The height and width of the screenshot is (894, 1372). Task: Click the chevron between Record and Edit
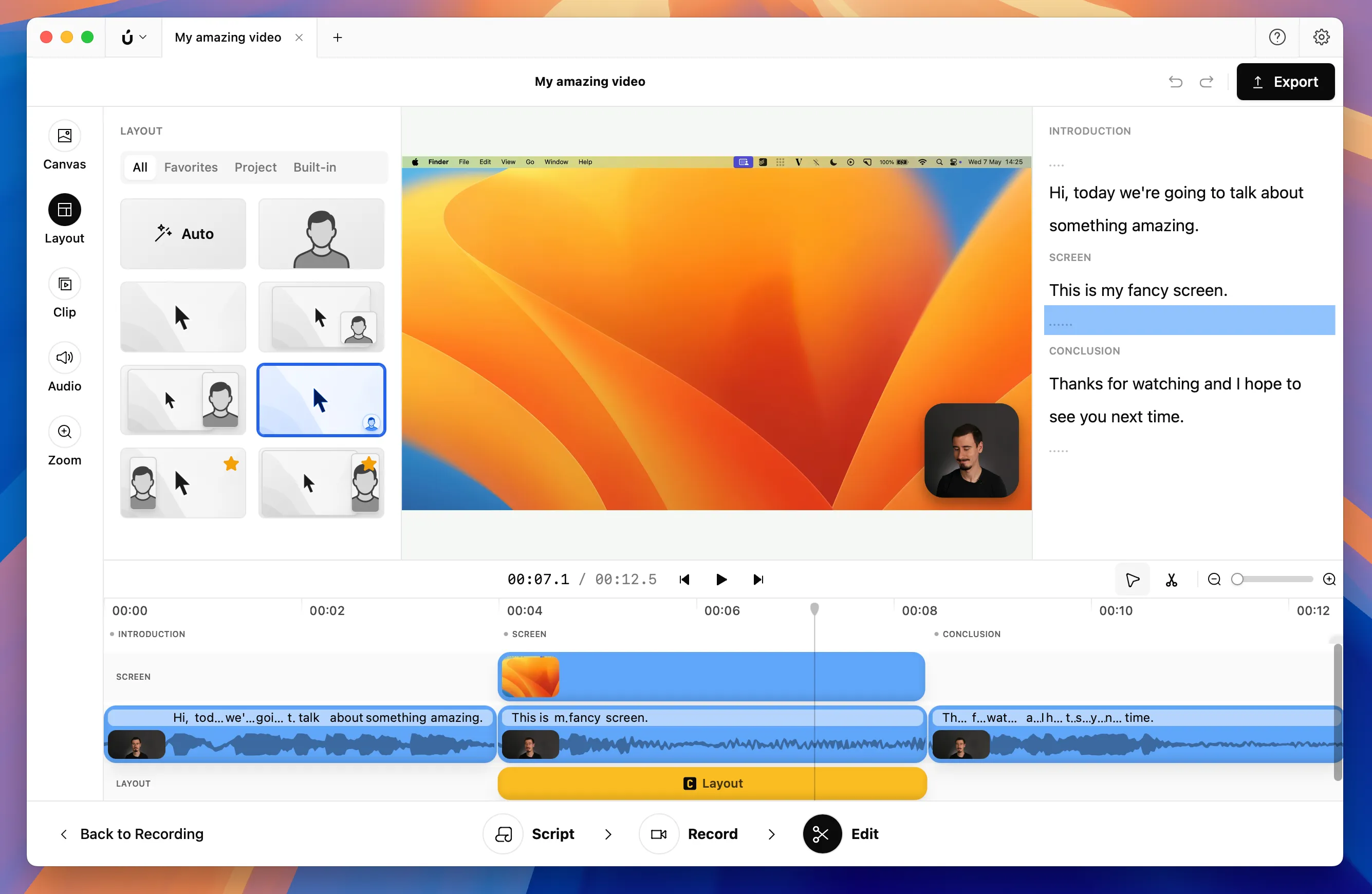(x=771, y=834)
